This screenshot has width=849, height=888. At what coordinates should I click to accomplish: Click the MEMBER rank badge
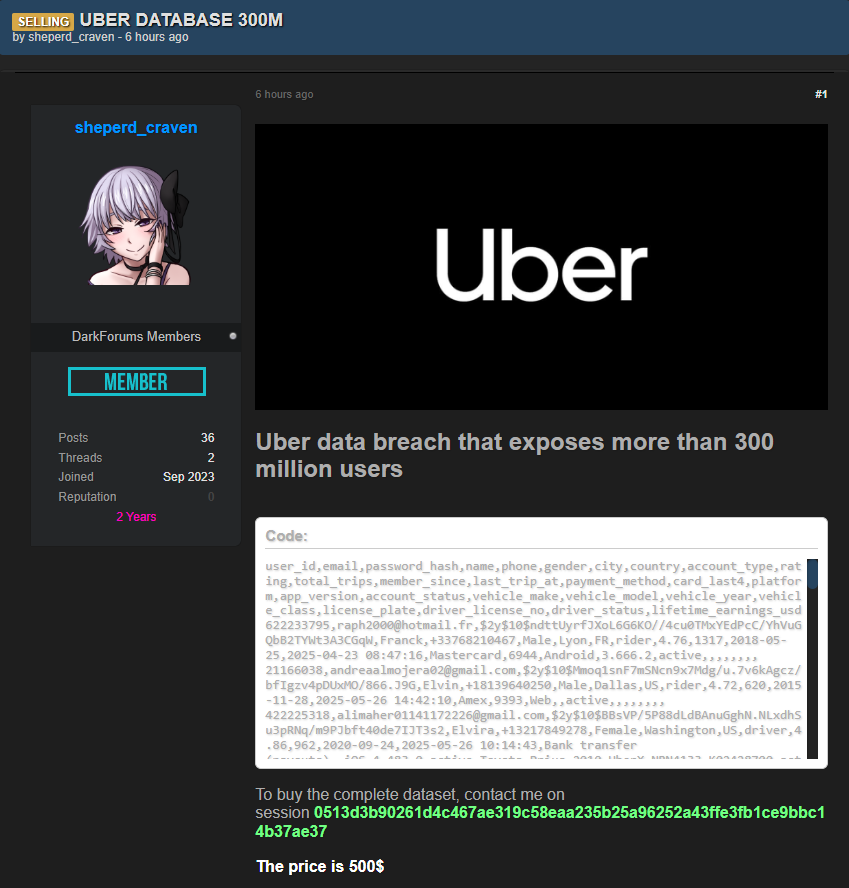point(136,382)
